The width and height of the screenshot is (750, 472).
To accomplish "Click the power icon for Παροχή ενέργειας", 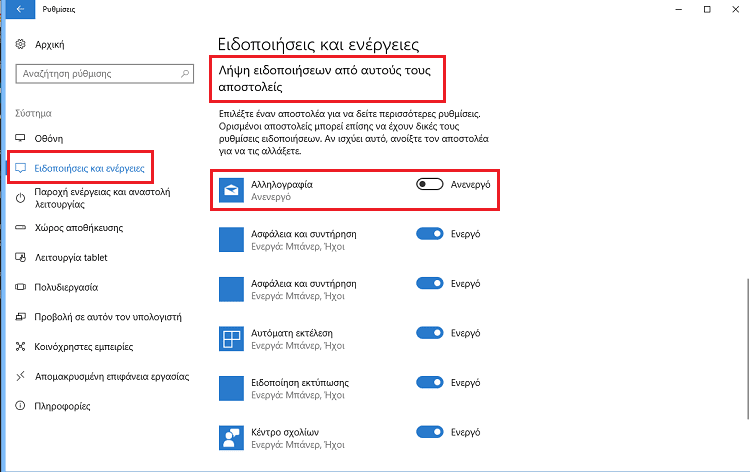I will pos(20,198).
